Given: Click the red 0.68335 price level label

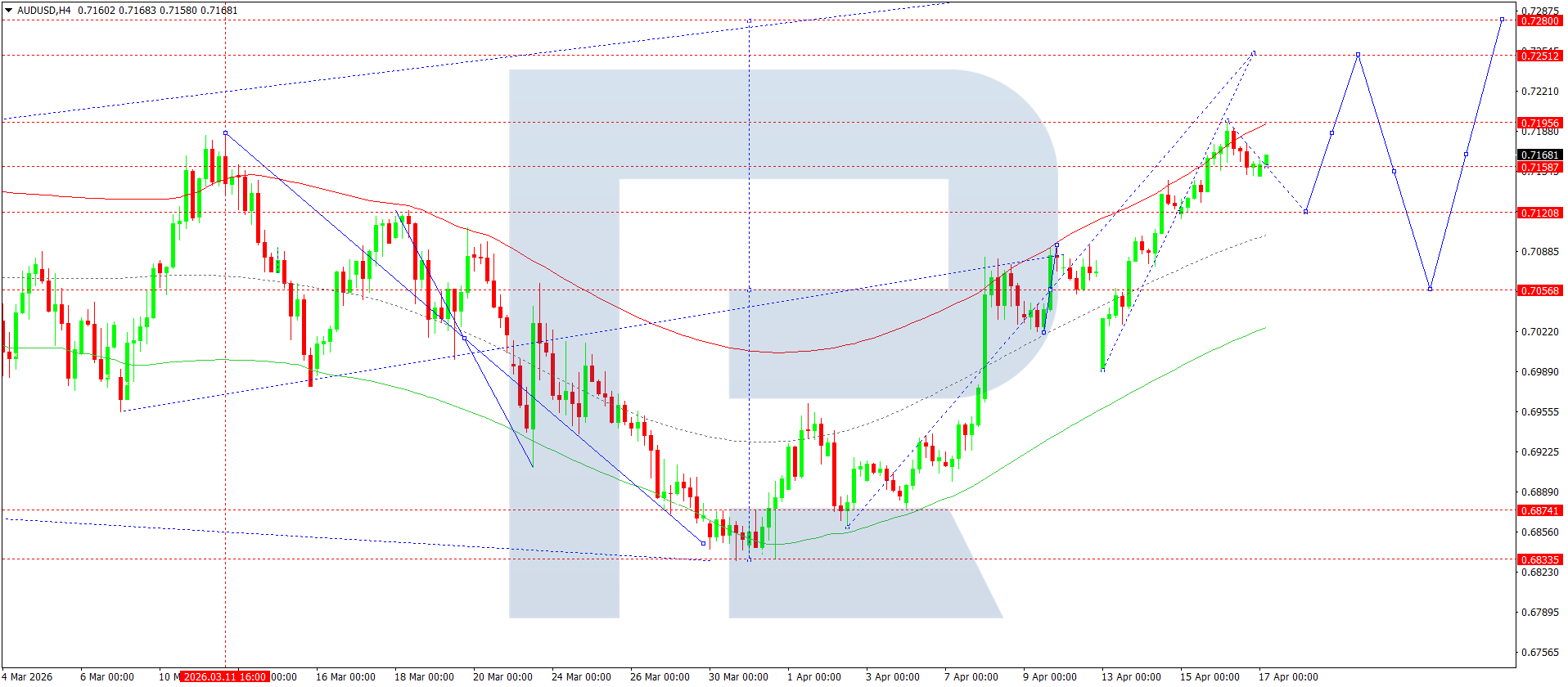Looking at the screenshot, I should [1539, 559].
